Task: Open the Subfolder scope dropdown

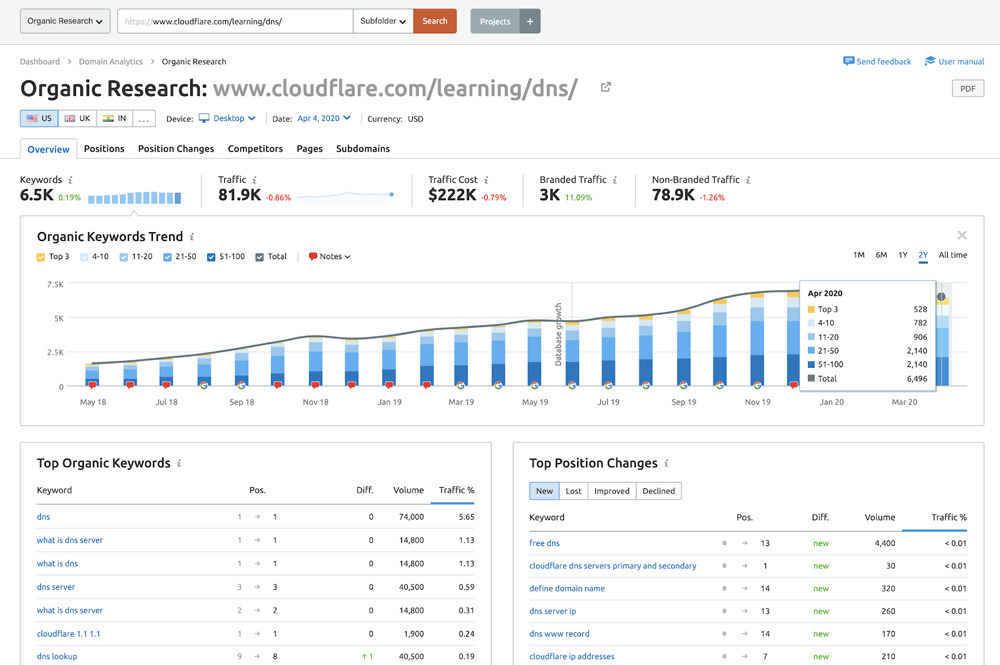Action: tap(383, 21)
